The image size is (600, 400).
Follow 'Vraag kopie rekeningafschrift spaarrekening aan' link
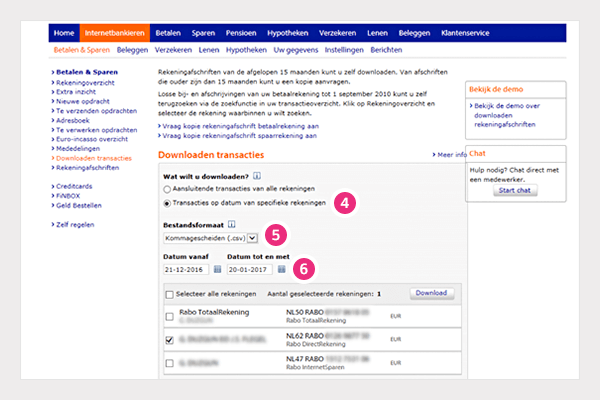[237, 136]
